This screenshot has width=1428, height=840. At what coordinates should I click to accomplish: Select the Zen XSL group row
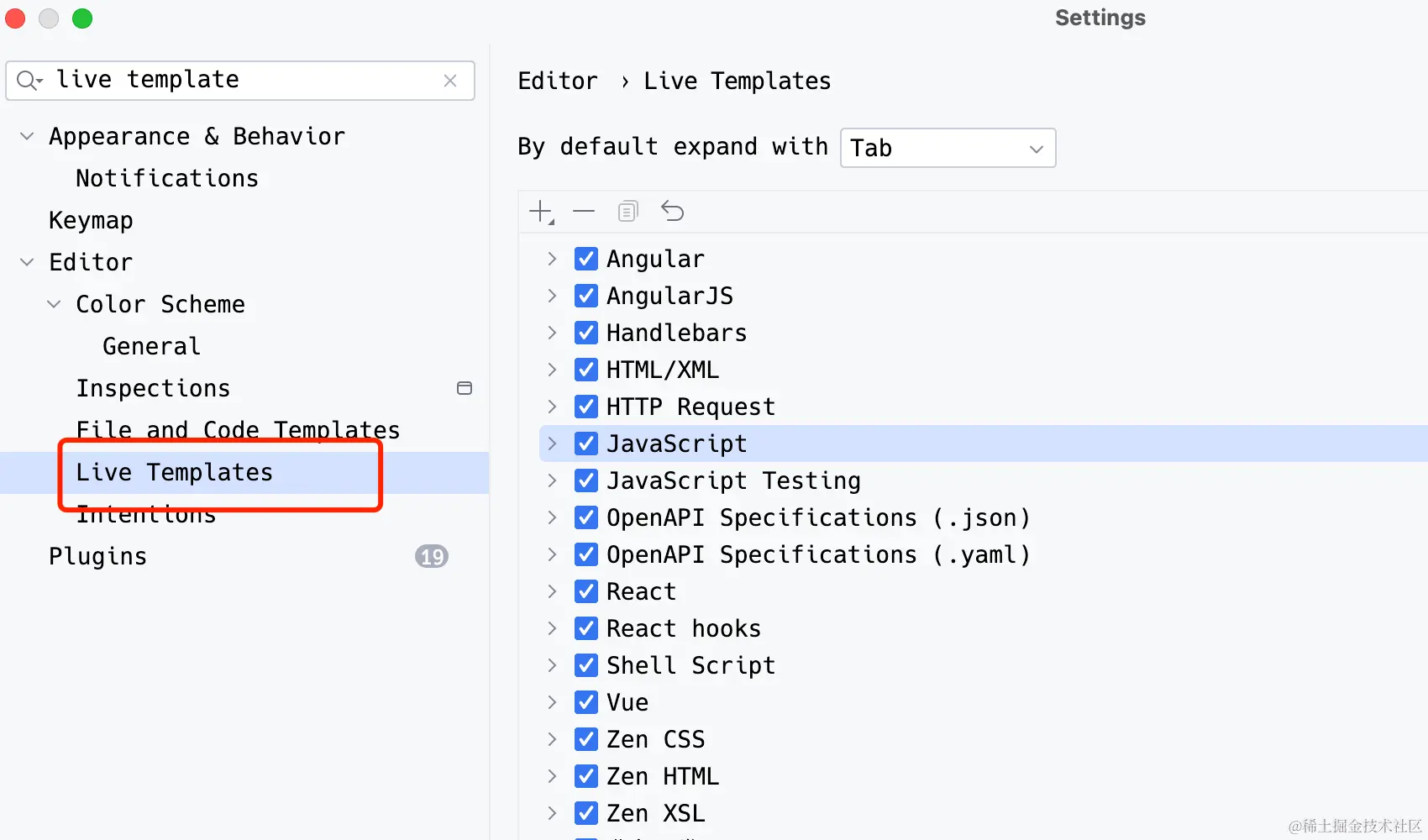point(656,813)
